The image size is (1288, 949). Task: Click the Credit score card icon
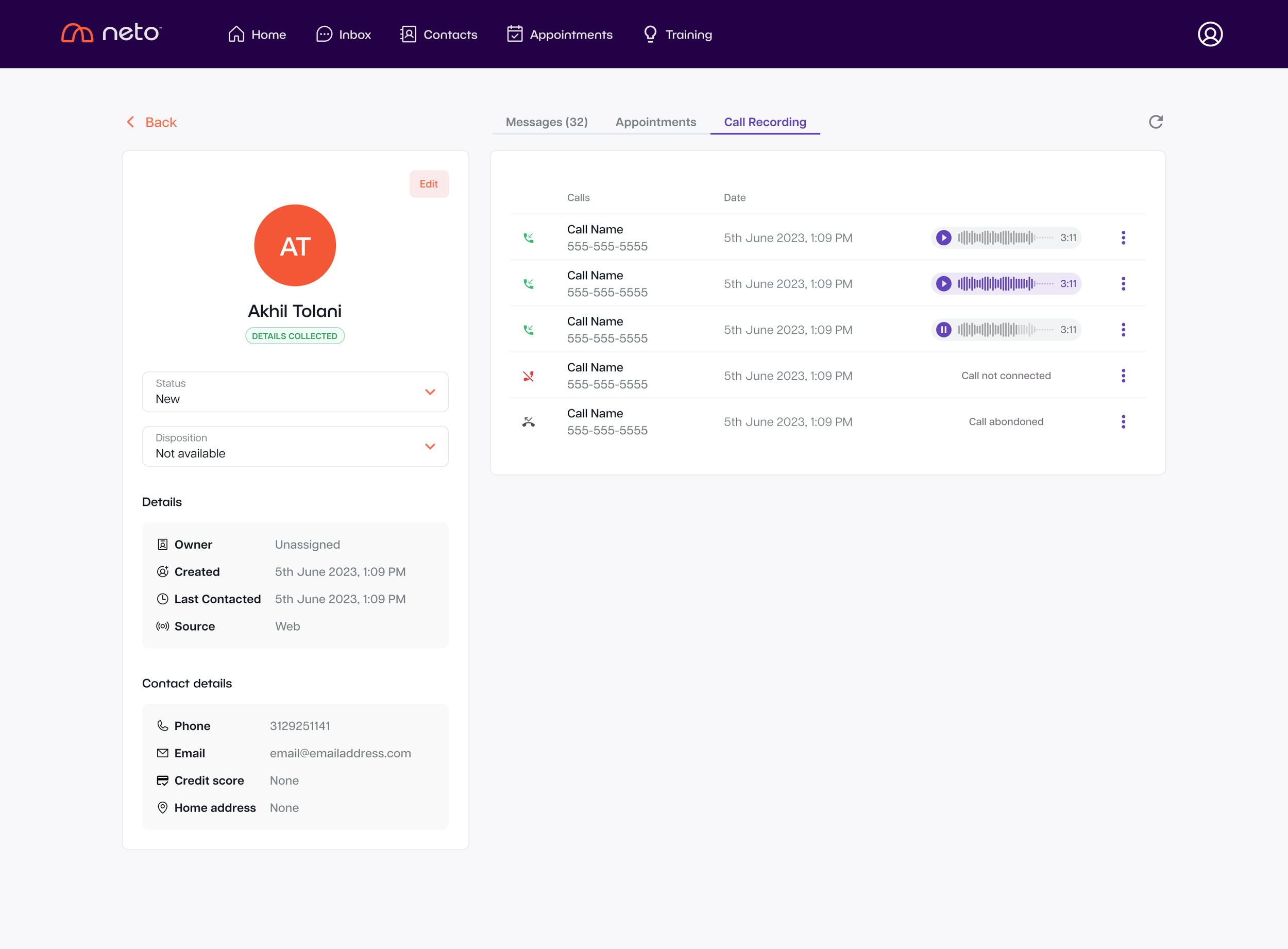(x=163, y=781)
